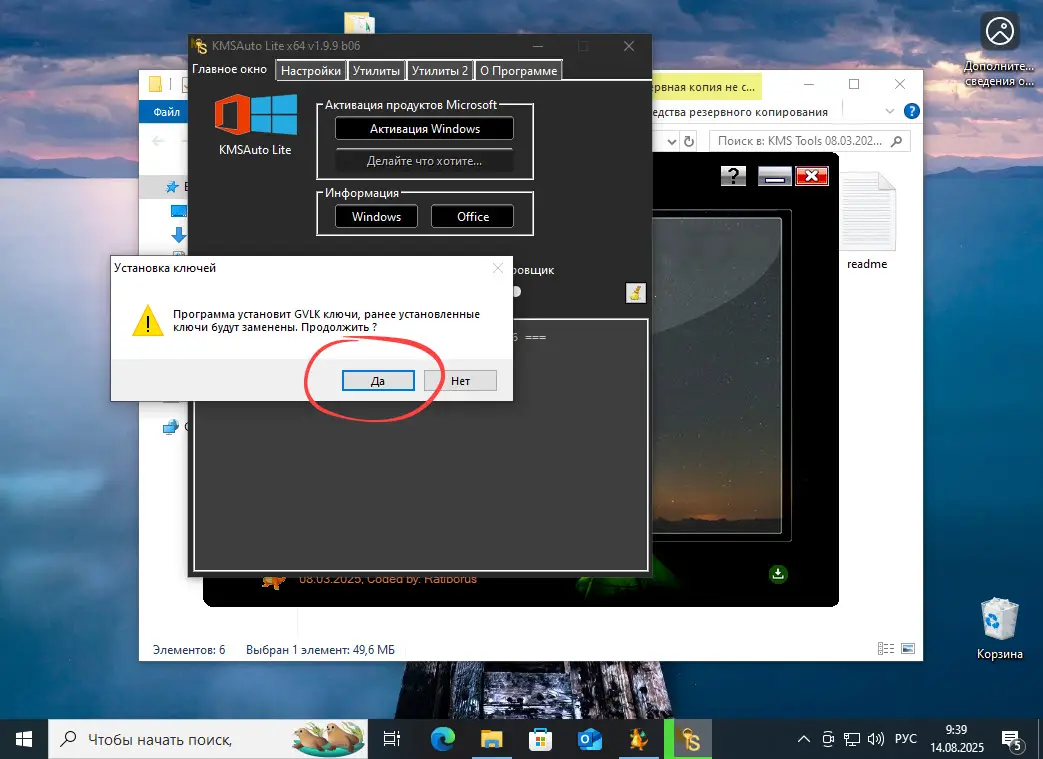Open Microsoft Edge from the taskbar

click(x=443, y=739)
